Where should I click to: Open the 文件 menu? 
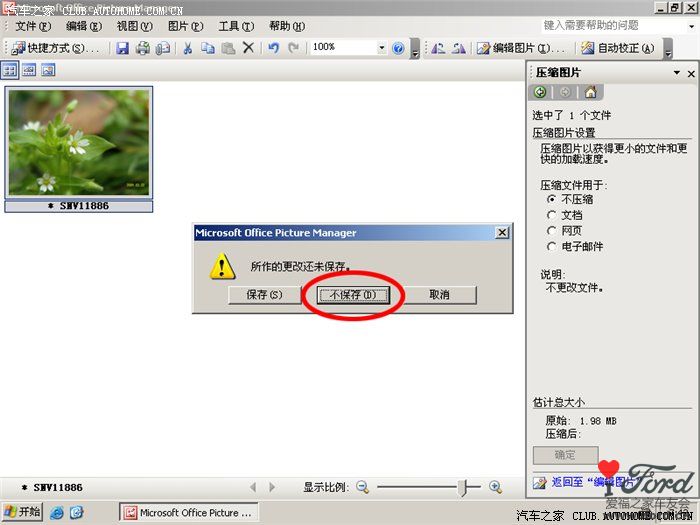33,26
